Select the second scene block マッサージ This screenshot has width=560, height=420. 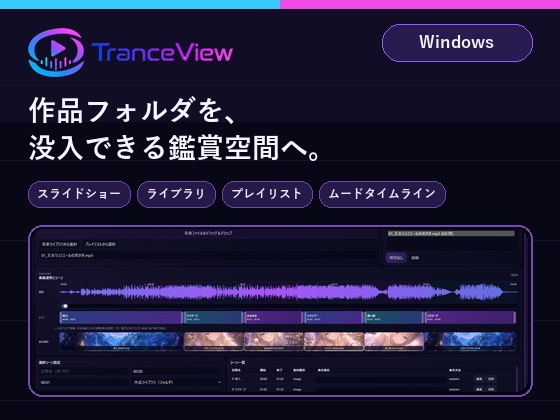tap(213, 318)
